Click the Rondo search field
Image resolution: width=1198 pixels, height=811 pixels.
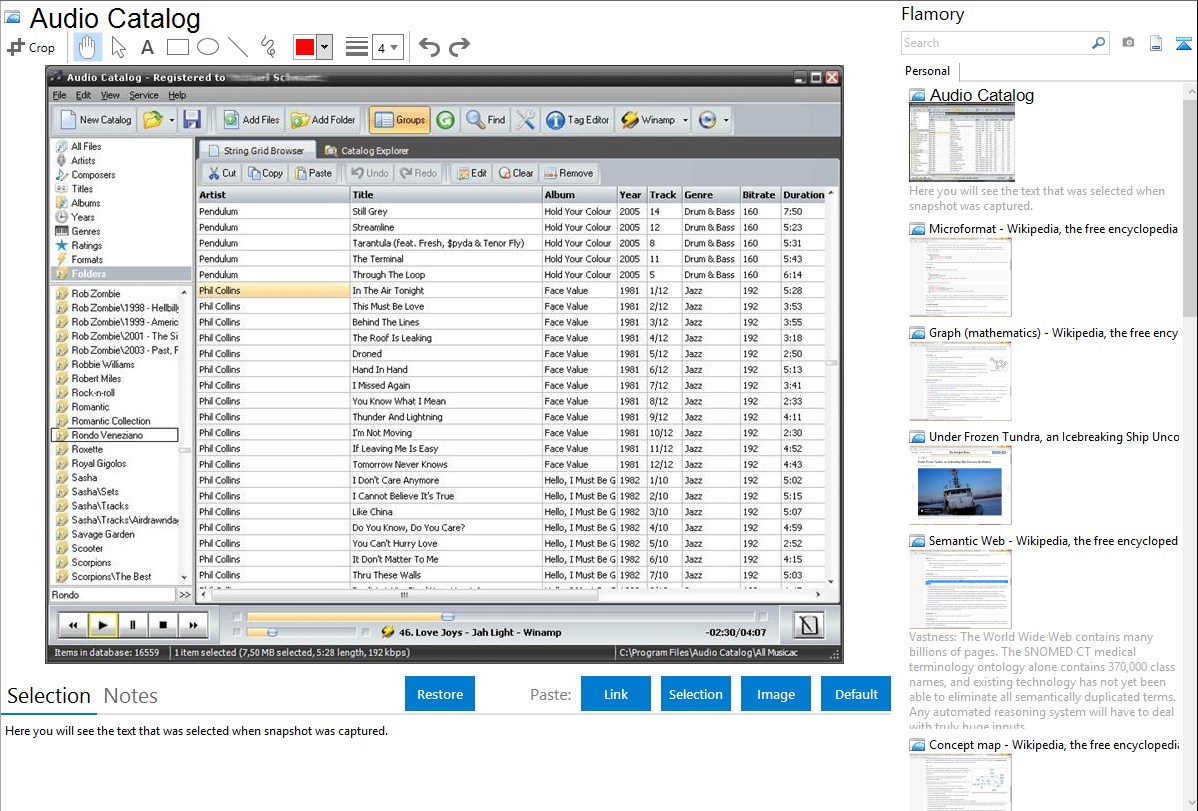113,595
